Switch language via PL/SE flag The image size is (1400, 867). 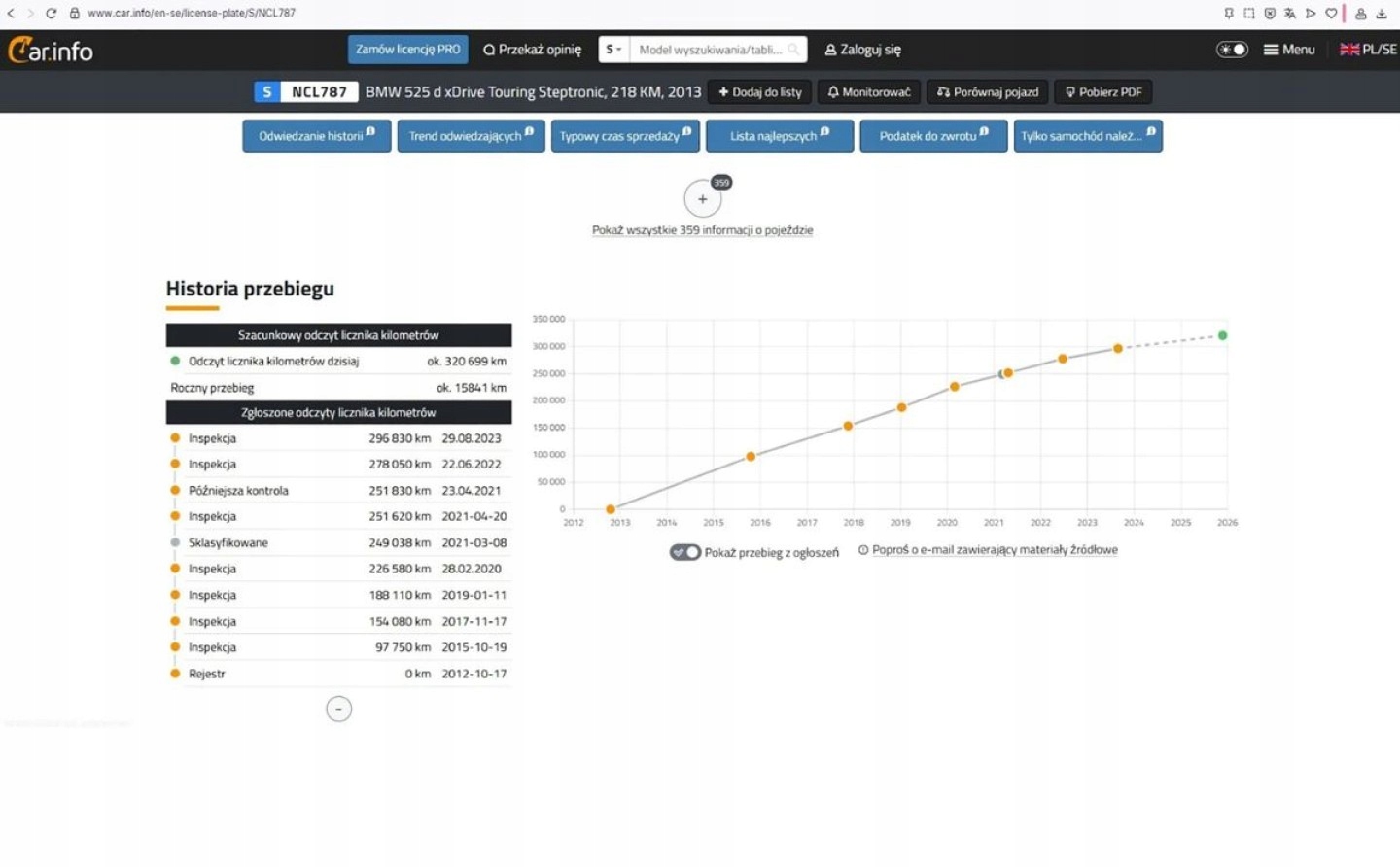point(1367,50)
